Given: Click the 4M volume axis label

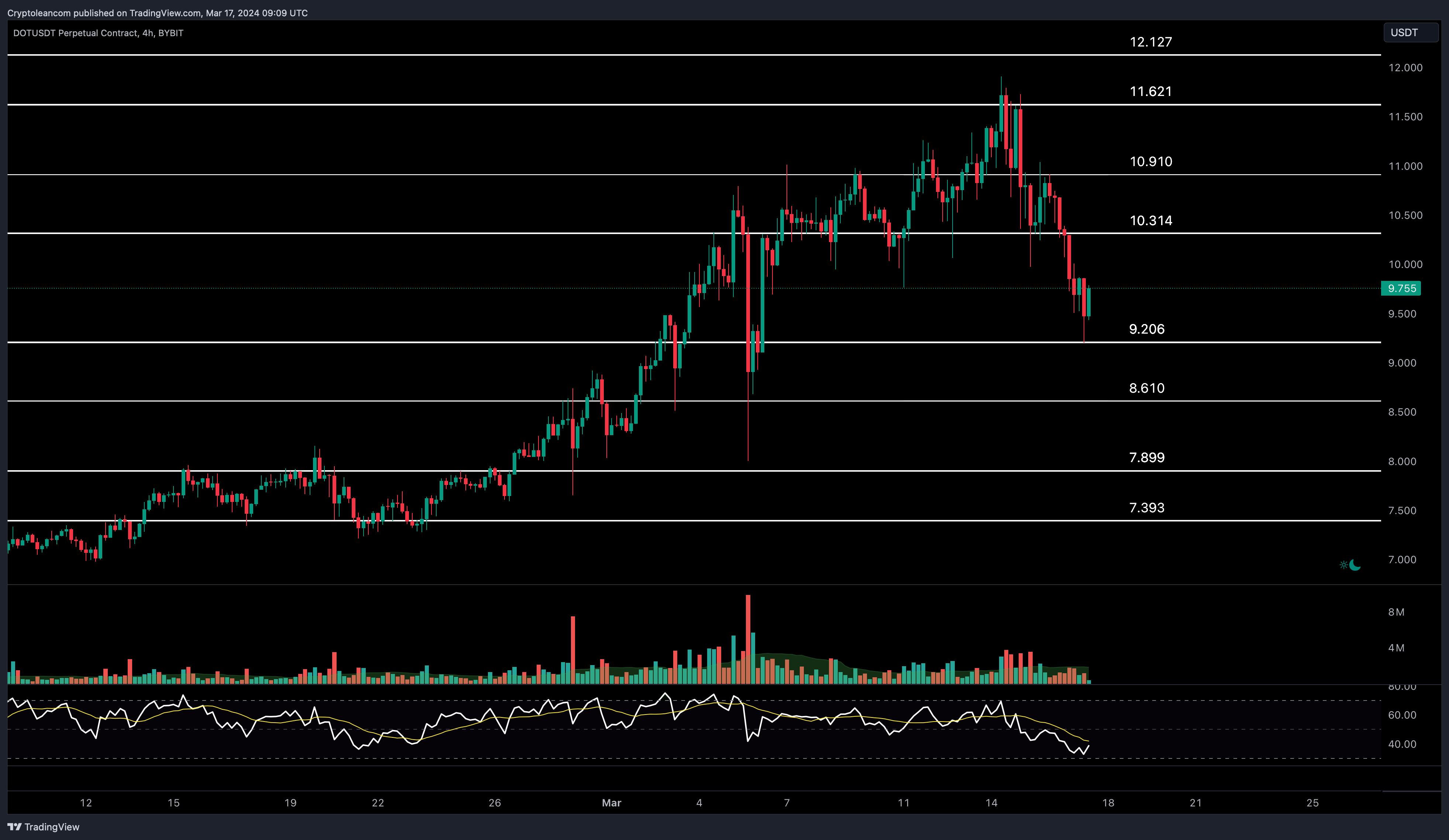Looking at the screenshot, I should click(x=1396, y=648).
